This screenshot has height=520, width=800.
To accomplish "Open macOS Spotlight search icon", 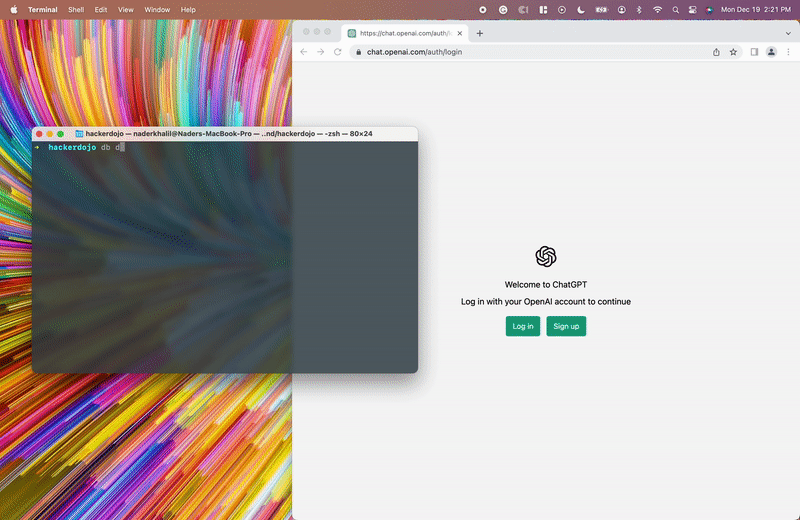I will (675, 9).
